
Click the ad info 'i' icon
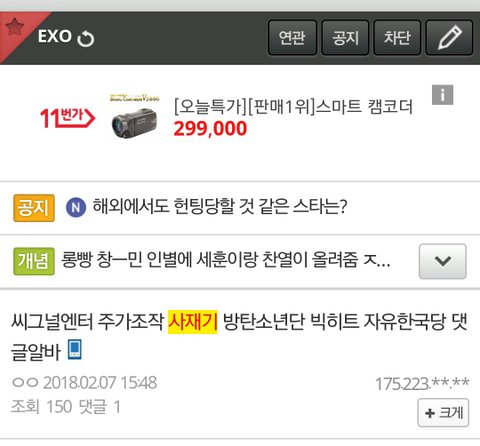442,95
